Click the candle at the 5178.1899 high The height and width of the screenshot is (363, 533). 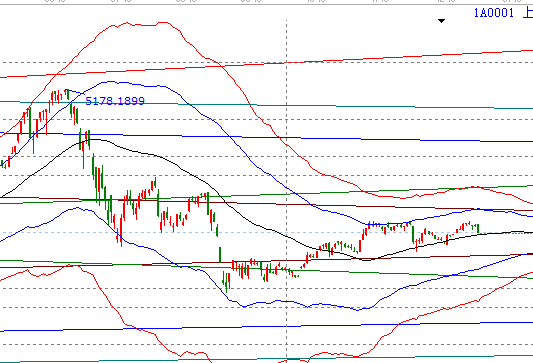coord(67,94)
